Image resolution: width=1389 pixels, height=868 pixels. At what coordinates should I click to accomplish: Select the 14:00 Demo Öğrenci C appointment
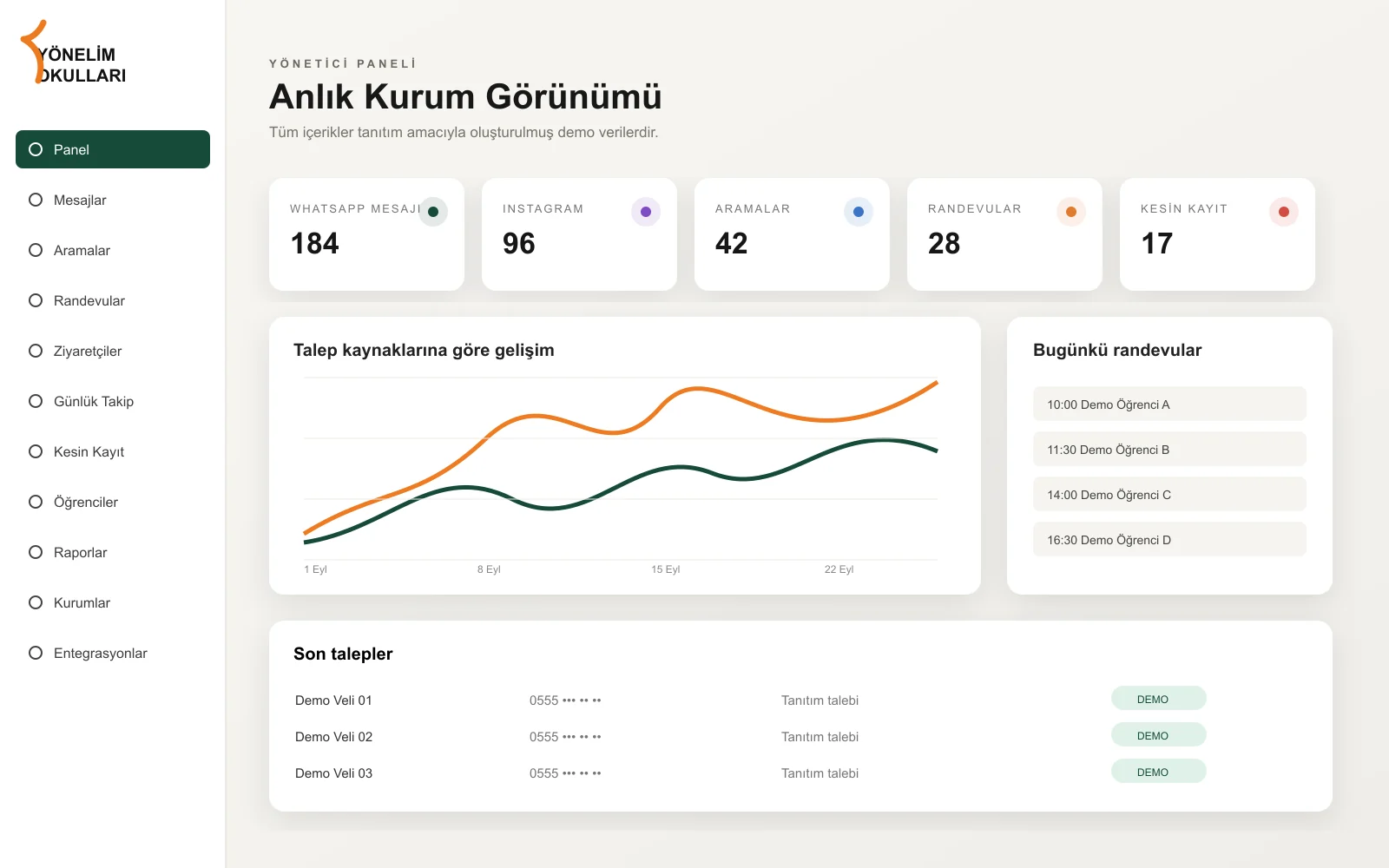pos(1169,494)
